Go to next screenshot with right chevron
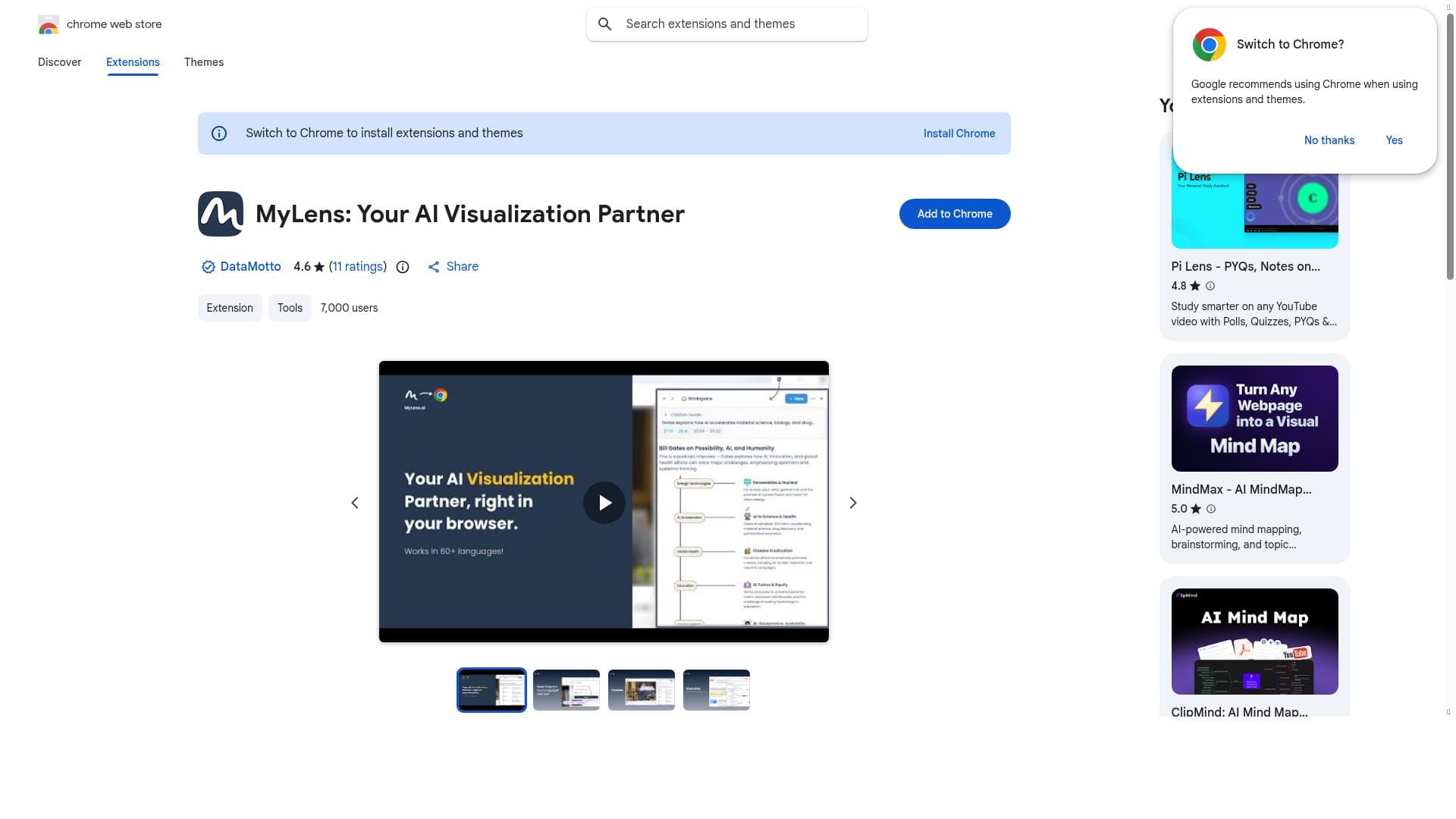 852,503
